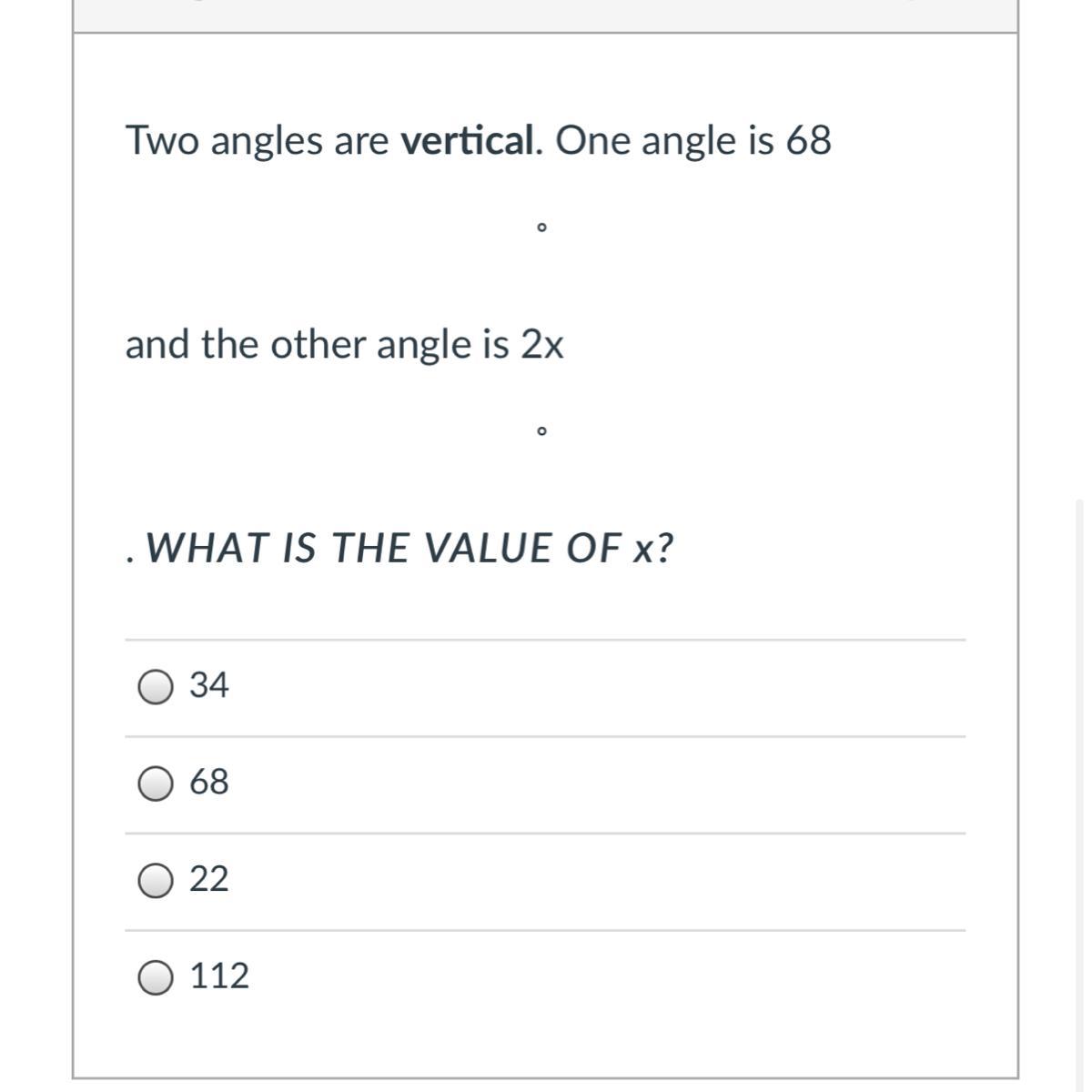
Task: Click the answer label "22"
Action: point(209,879)
